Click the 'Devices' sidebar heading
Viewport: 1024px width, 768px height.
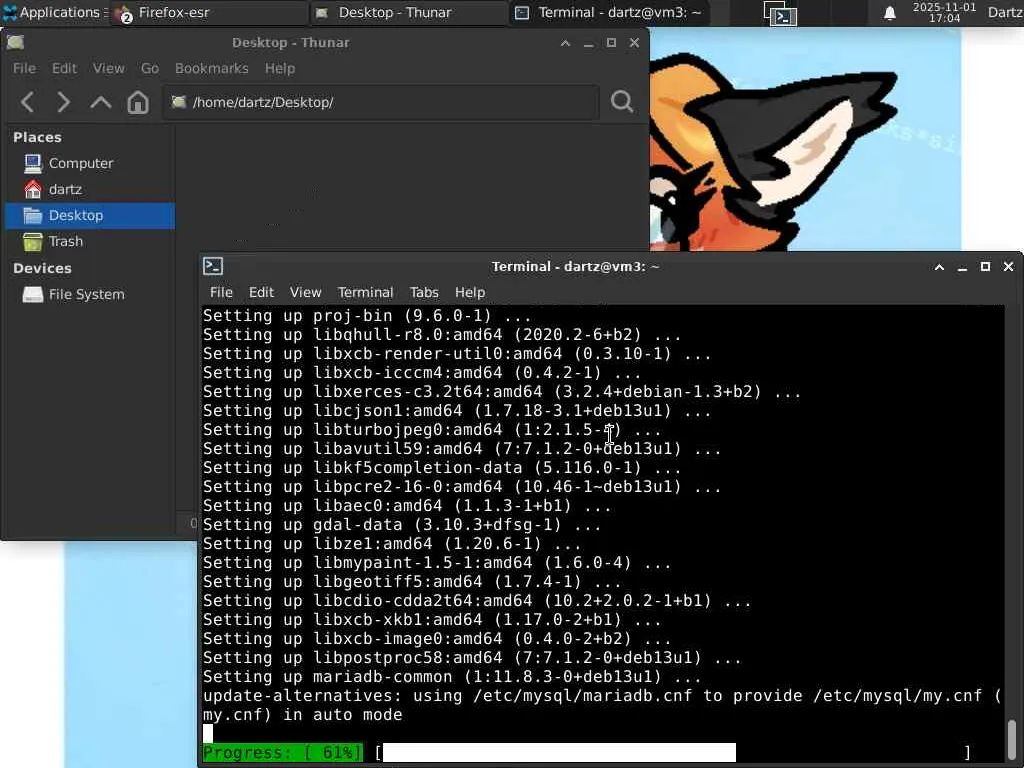tap(42, 268)
